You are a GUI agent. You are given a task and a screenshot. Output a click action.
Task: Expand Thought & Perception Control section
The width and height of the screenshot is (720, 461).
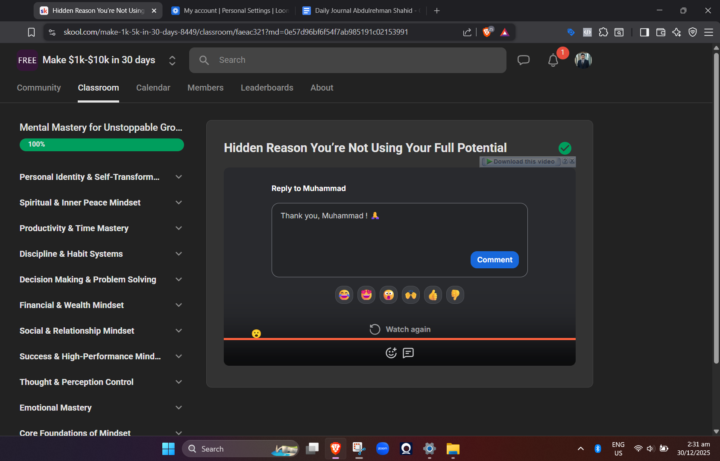pyautogui.click(x=179, y=382)
